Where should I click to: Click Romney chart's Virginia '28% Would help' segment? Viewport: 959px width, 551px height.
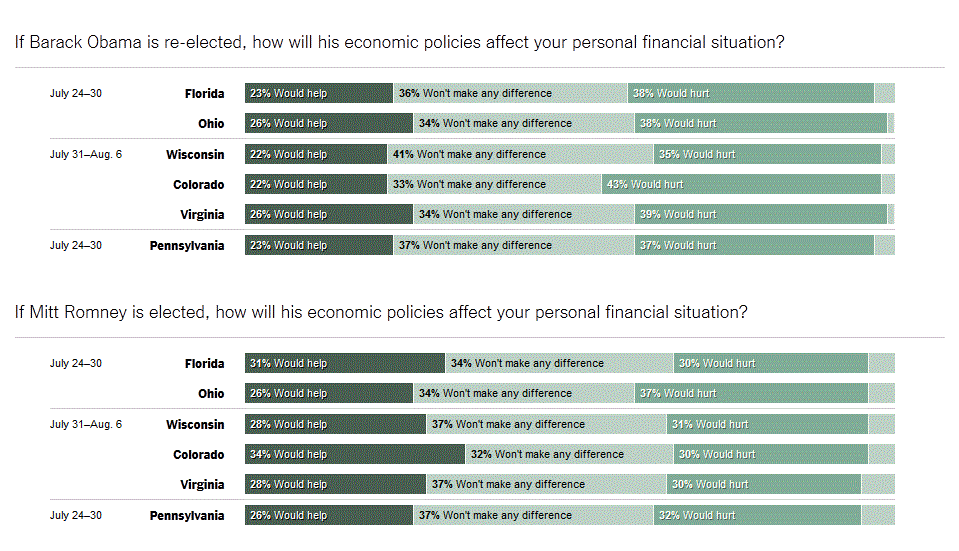(335, 485)
